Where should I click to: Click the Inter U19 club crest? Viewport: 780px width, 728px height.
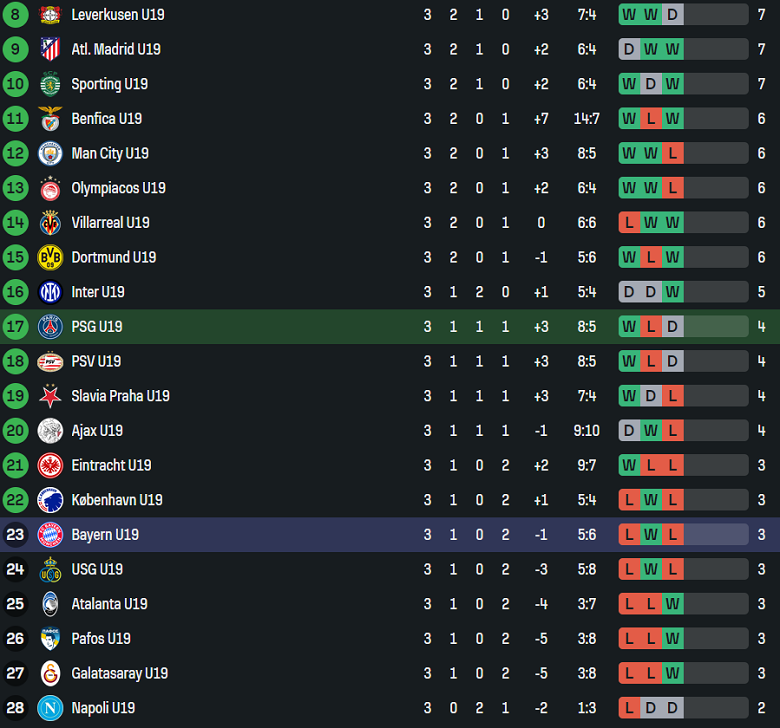tap(50, 292)
